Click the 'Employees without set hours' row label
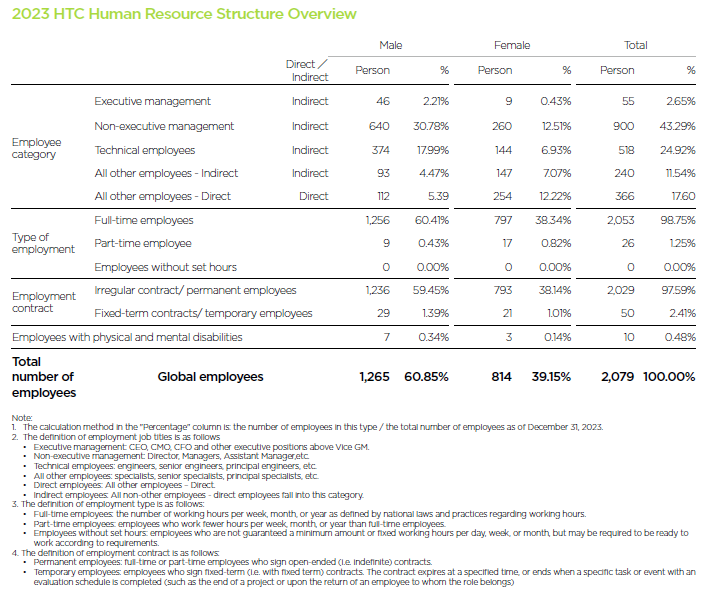 tap(165, 267)
